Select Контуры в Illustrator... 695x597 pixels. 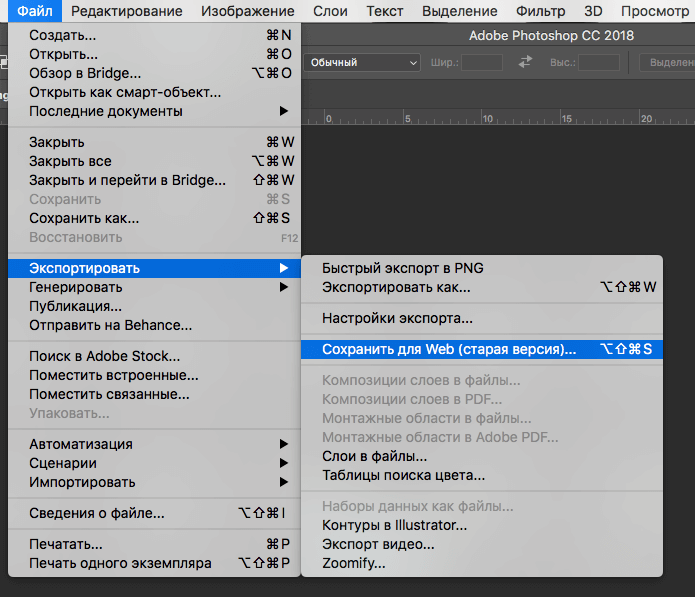coord(482,525)
